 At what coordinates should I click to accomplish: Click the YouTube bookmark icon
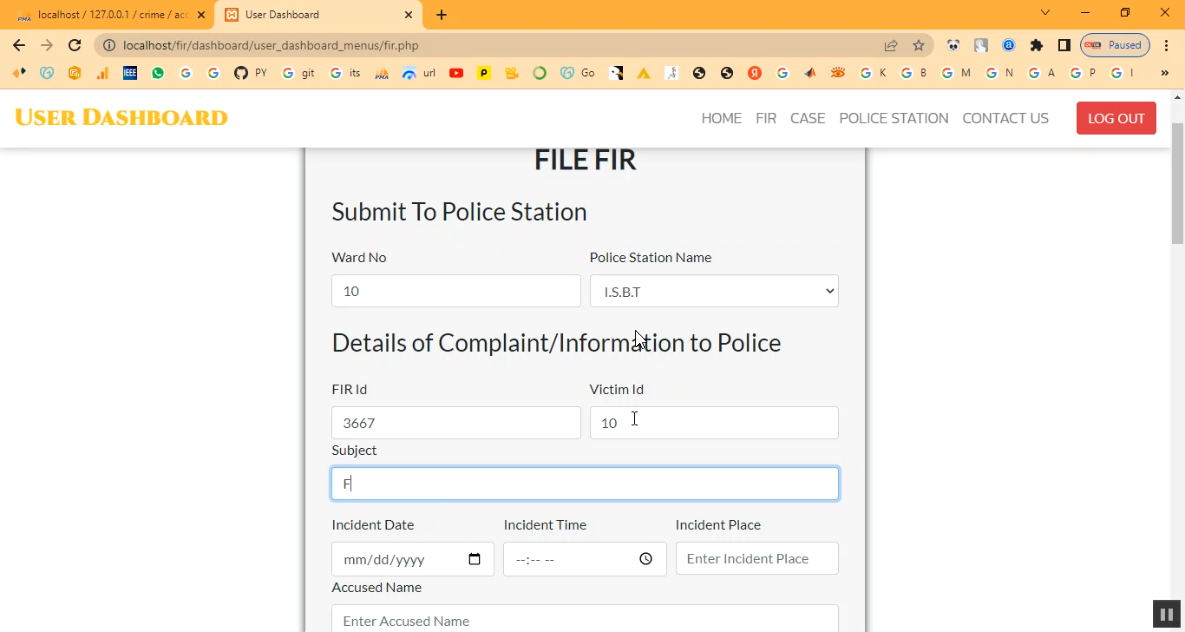[456, 73]
